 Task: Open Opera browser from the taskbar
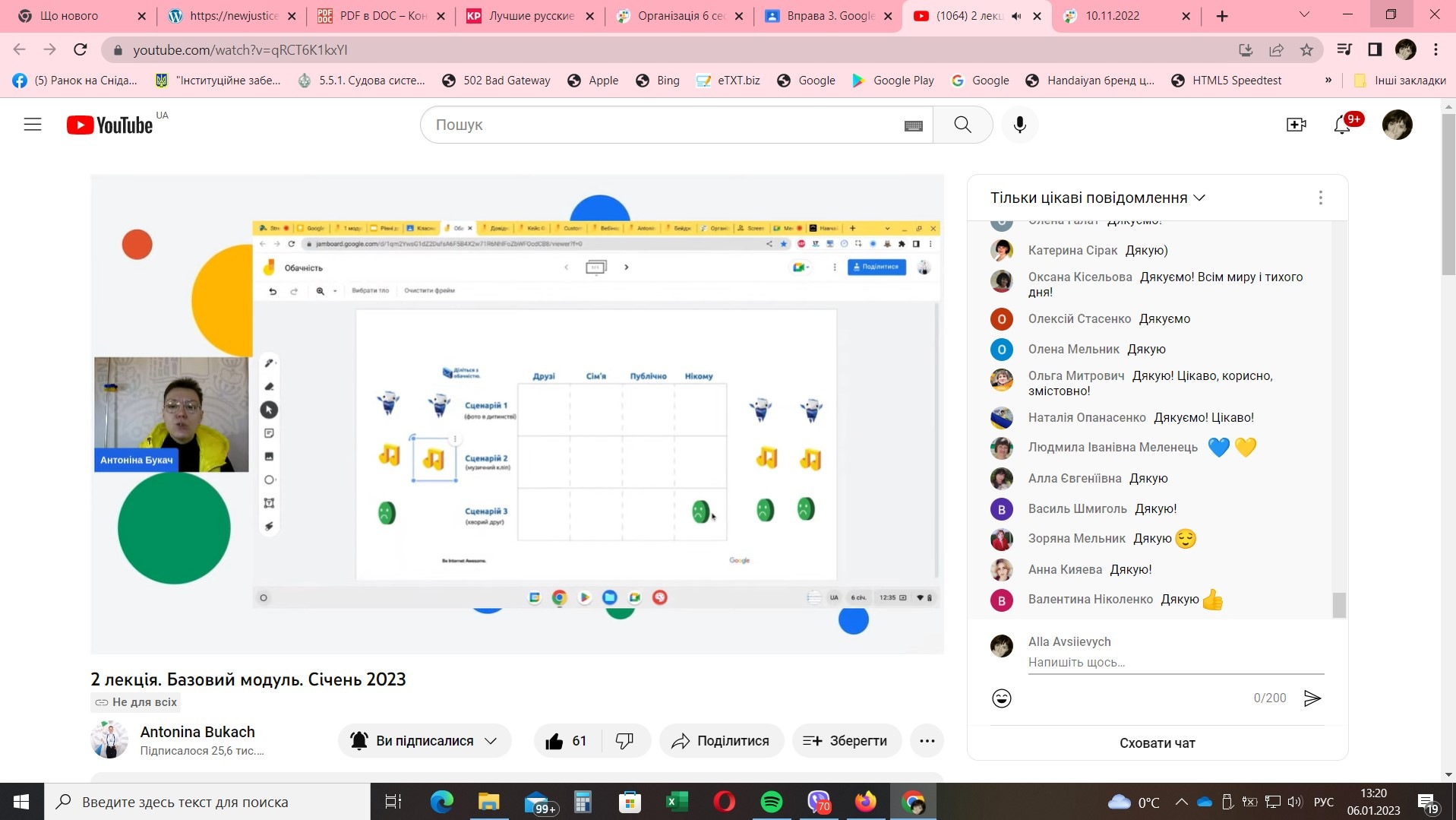(x=725, y=802)
